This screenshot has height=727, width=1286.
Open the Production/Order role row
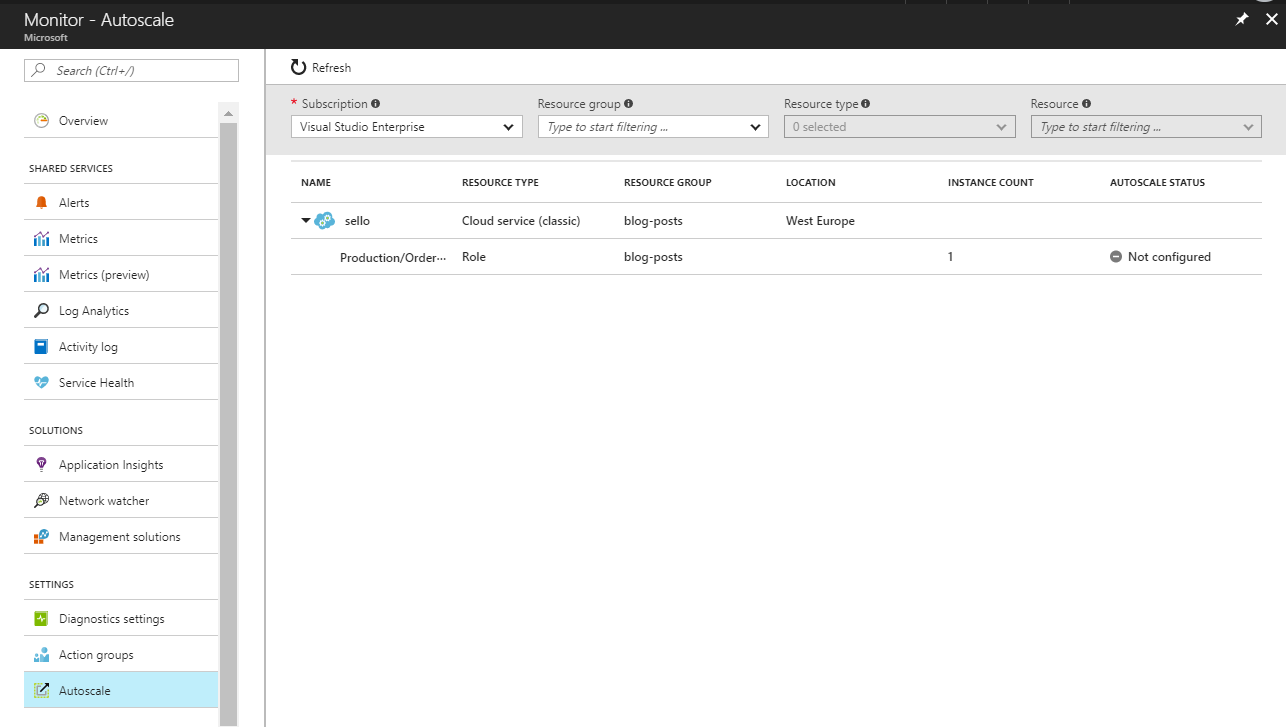pyautogui.click(x=776, y=257)
